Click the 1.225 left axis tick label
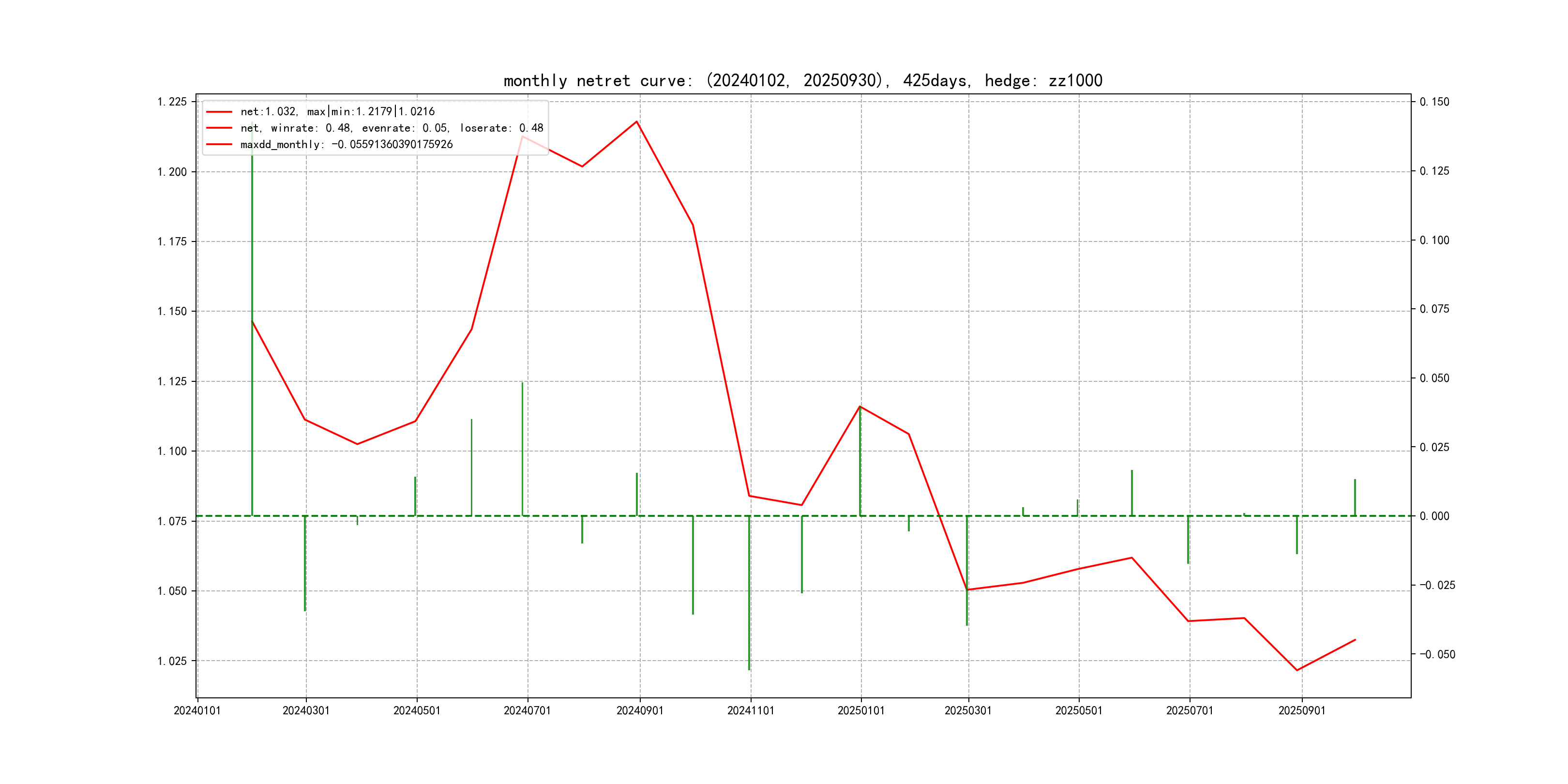 point(172,102)
